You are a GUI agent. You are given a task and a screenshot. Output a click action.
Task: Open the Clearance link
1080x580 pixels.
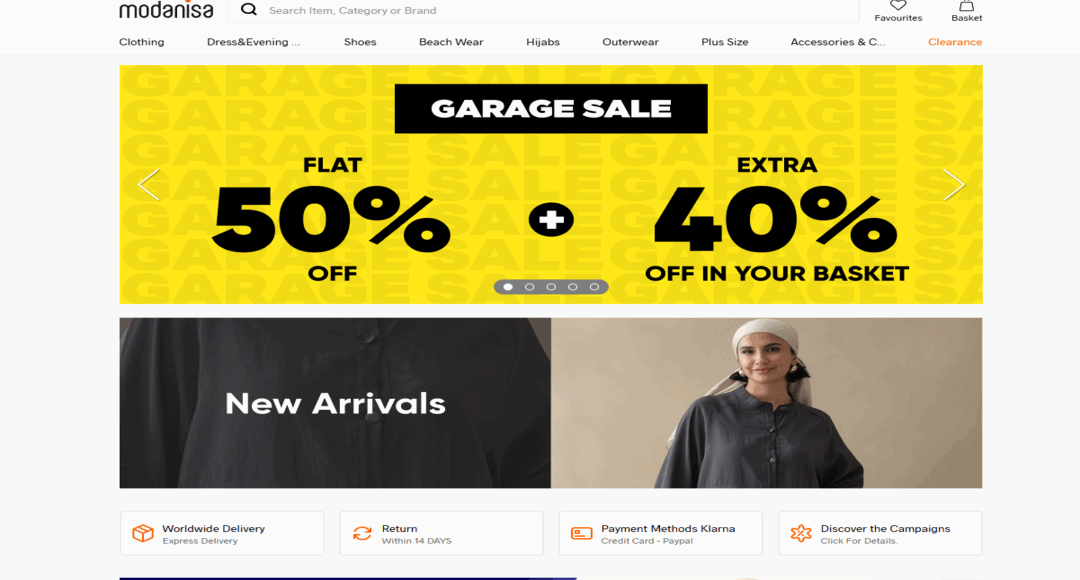[x=955, y=42]
